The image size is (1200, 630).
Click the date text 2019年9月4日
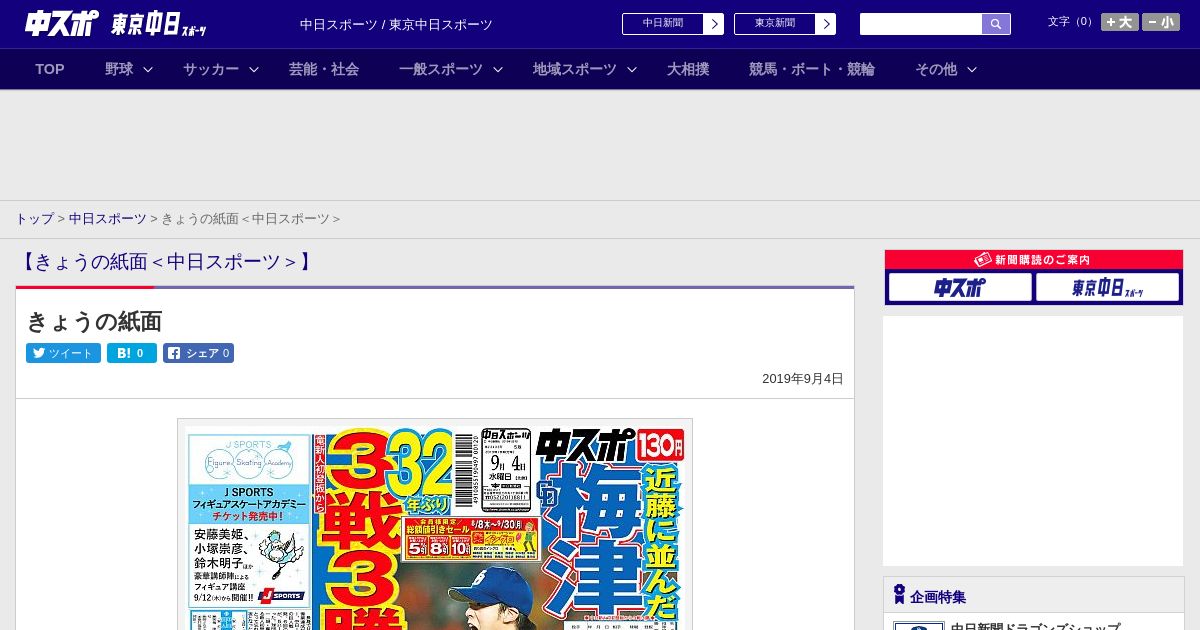(803, 379)
